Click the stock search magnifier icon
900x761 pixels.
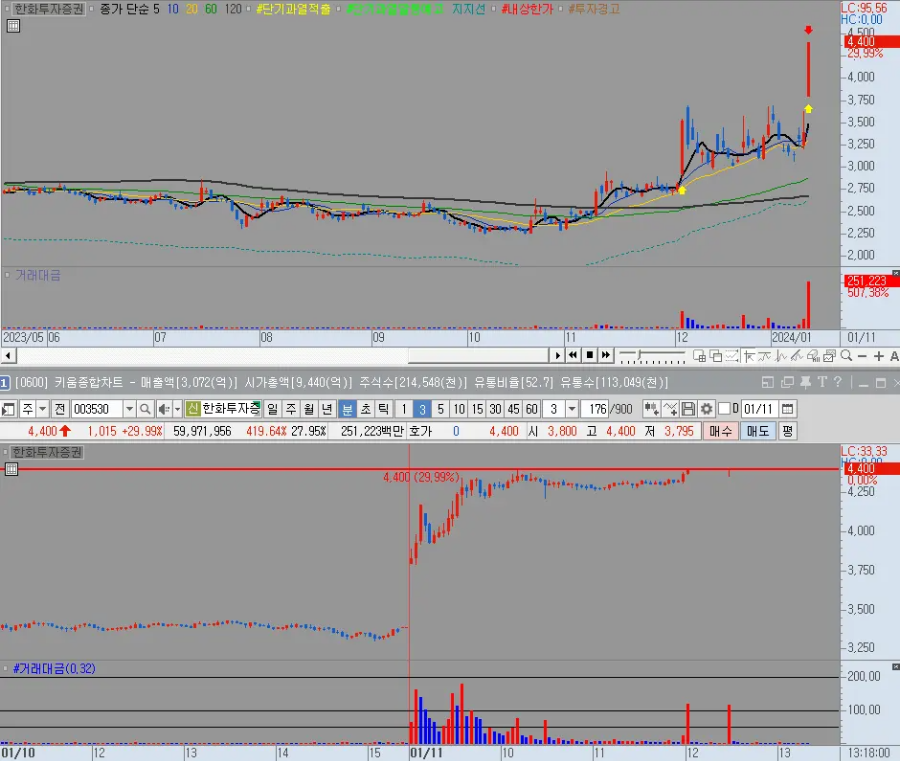pos(145,409)
